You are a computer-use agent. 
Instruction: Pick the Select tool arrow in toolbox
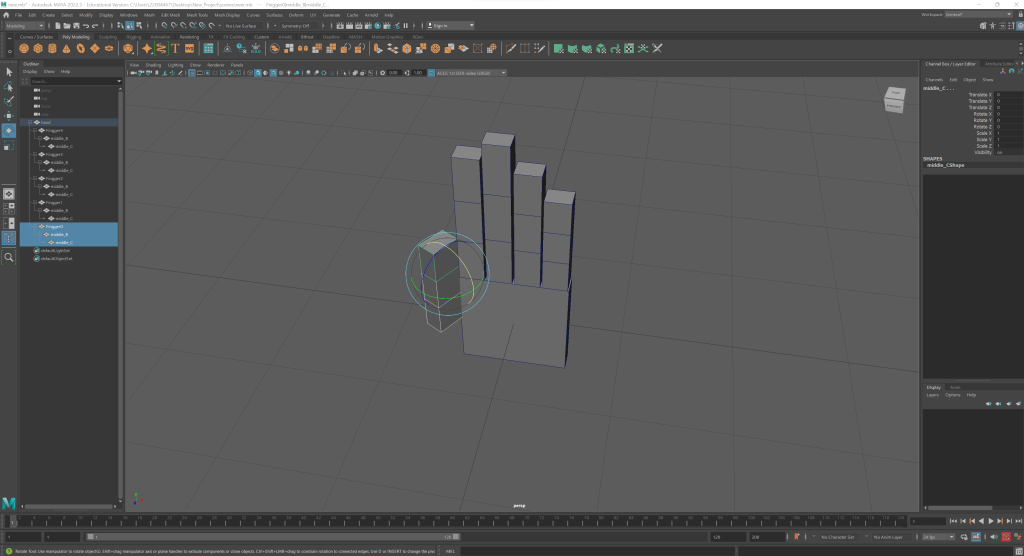pos(9,70)
